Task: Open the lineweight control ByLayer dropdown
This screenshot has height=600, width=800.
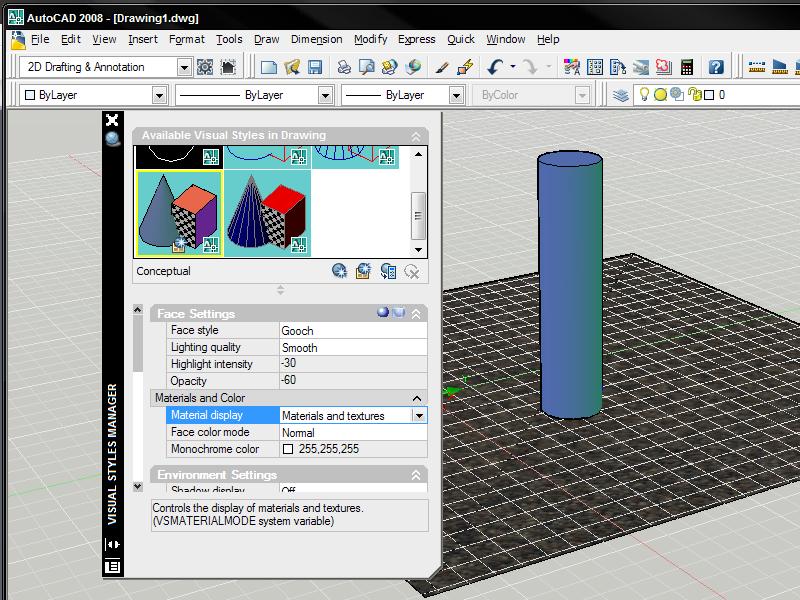Action: pyautogui.click(x=456, y=95)
